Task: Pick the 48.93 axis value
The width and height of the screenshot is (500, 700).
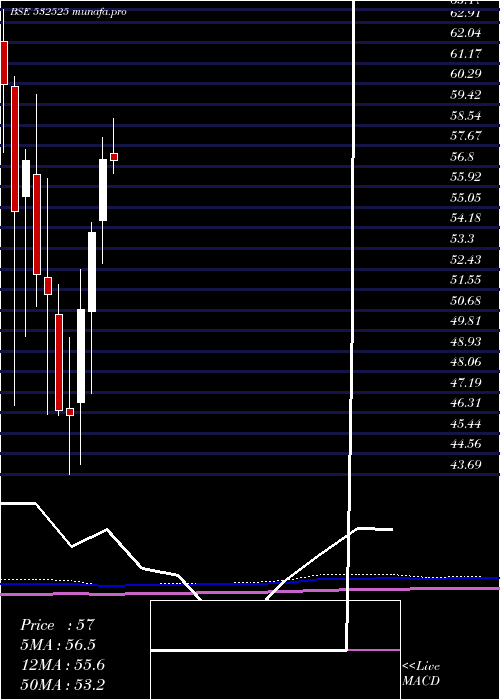Action: 466,342
